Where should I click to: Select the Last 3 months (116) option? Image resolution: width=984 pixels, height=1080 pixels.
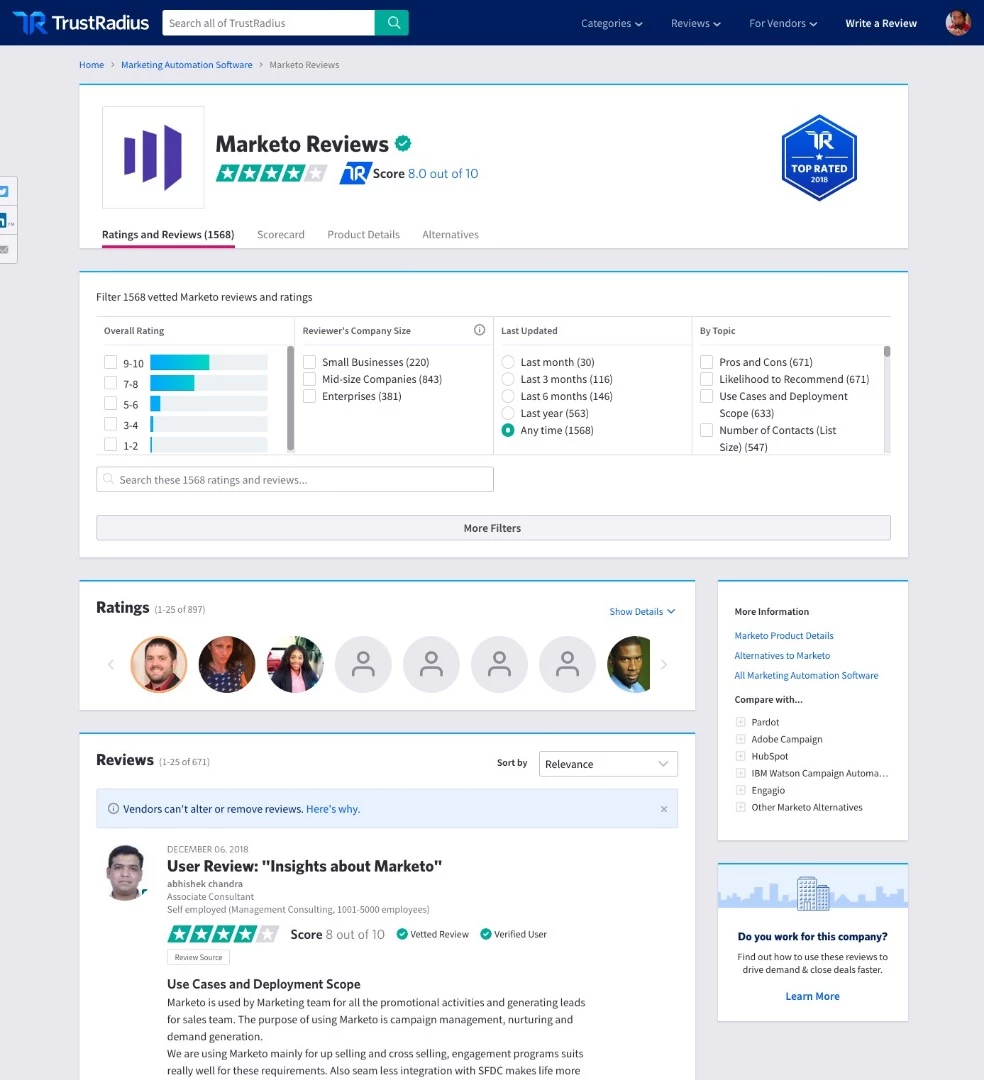point(508,379)
